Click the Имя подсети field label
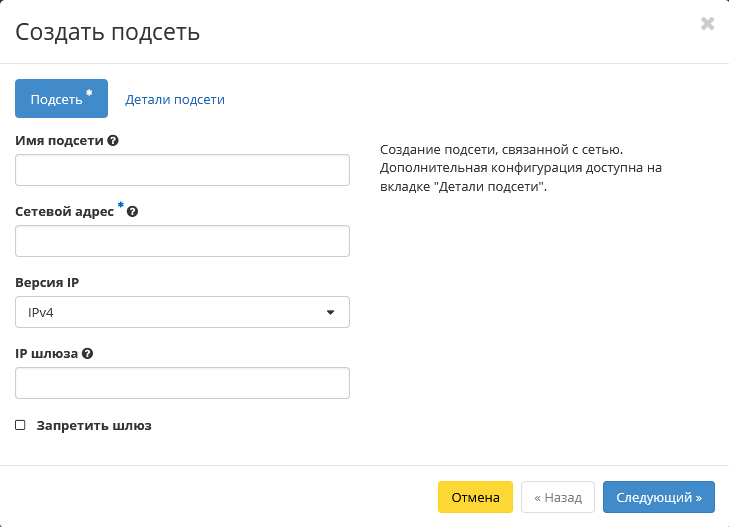Viewport: 729px width, 527px height. click(x=59, y=141)
